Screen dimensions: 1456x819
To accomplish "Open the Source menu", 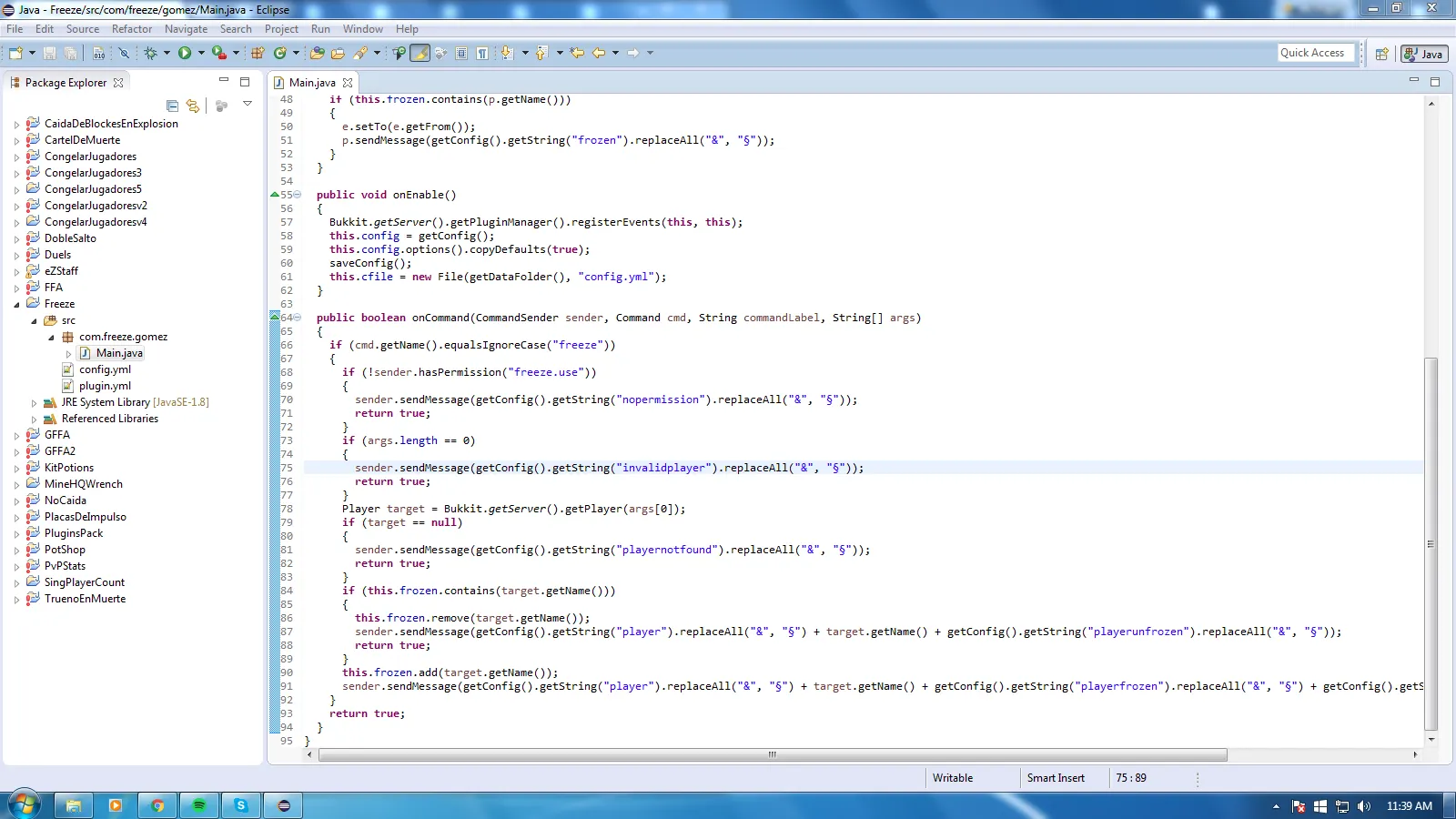I will point(83,29).
